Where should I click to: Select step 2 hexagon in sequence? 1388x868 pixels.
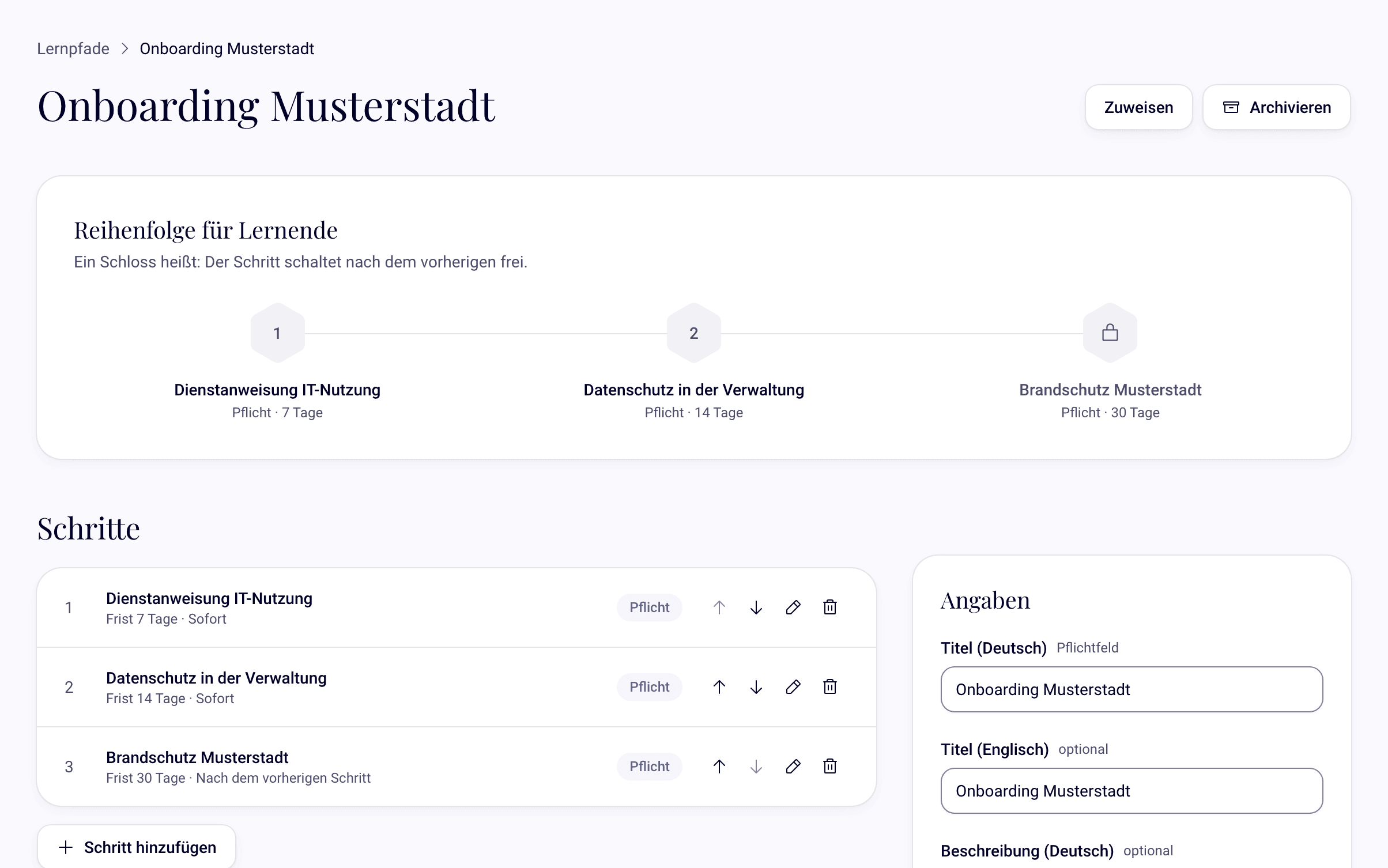(x=693, y=333)
